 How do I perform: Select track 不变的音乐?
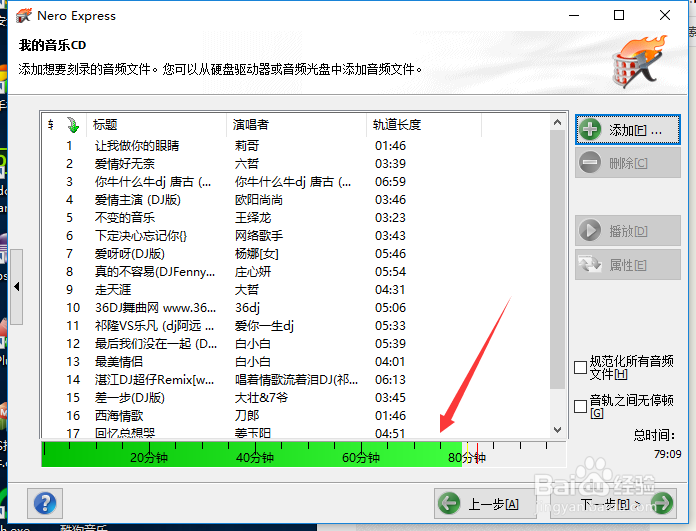[125, 218]
